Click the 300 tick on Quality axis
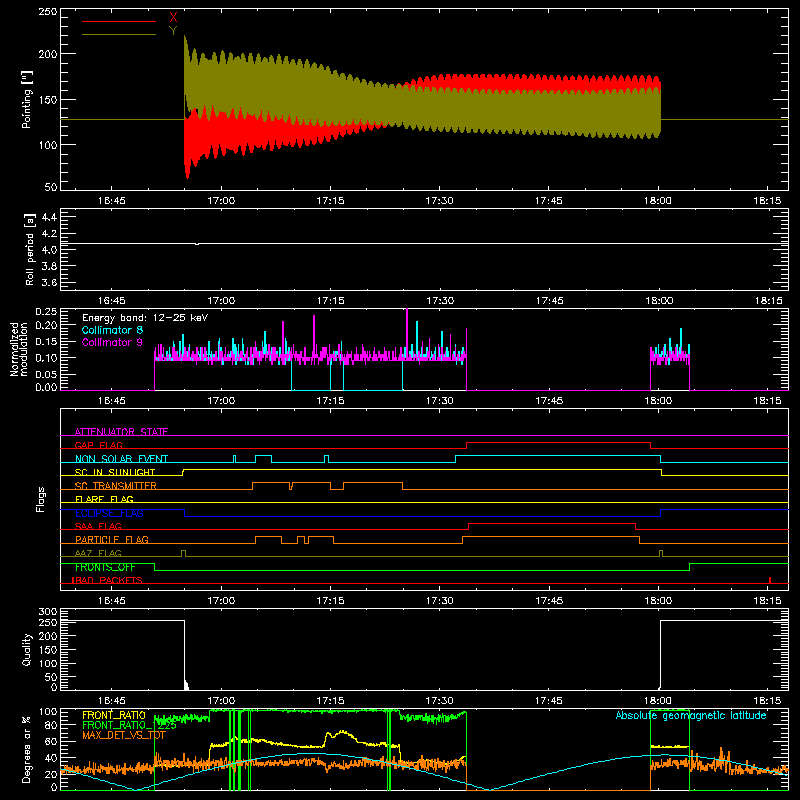 (x=48, y=612)
